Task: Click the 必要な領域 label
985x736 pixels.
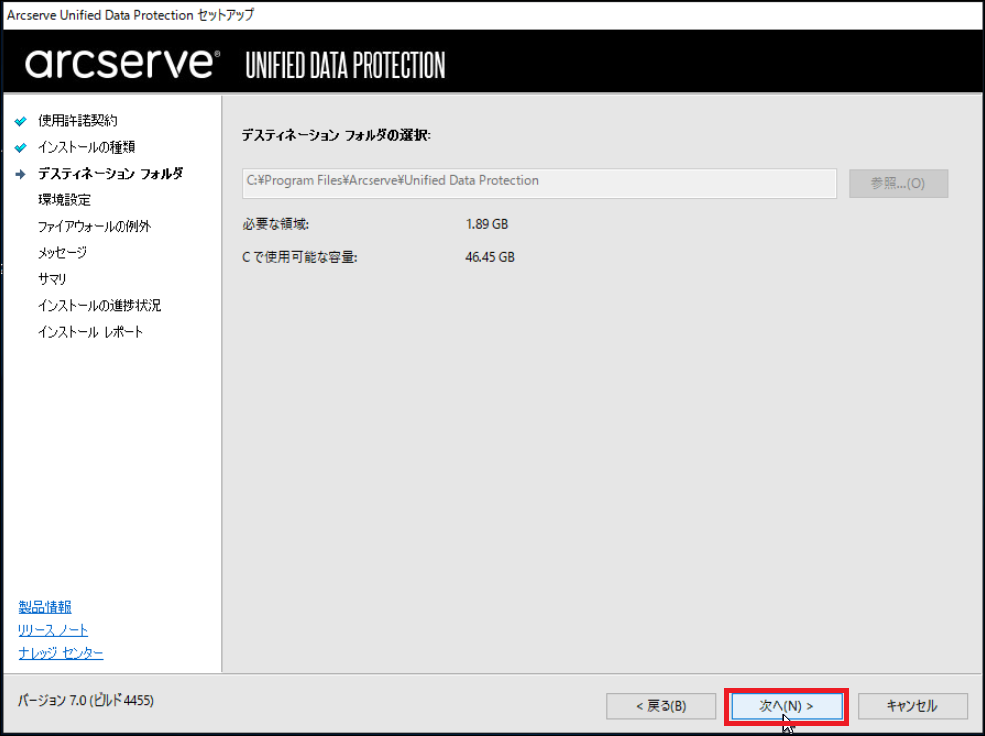Action: 276,224
